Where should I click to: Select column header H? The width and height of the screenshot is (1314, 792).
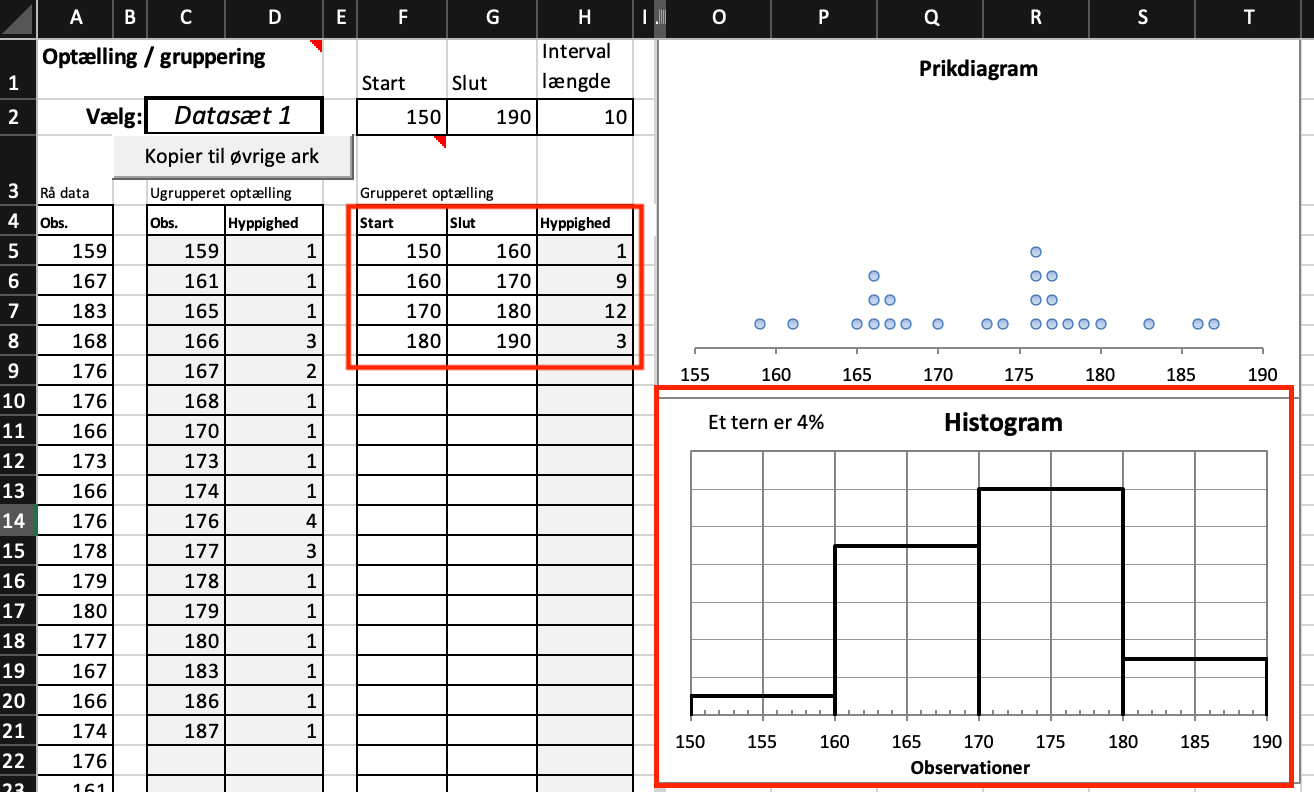[585, 17]
